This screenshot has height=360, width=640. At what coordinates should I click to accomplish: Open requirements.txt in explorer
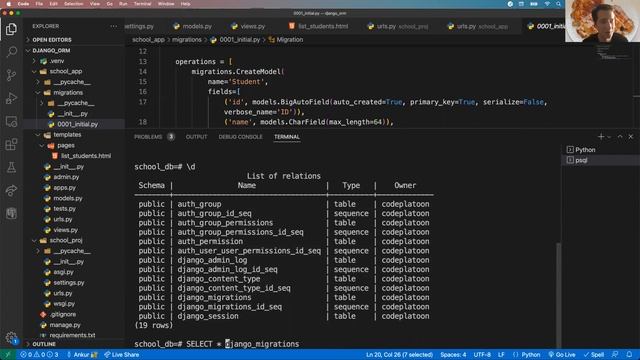[x=72, y=336]
